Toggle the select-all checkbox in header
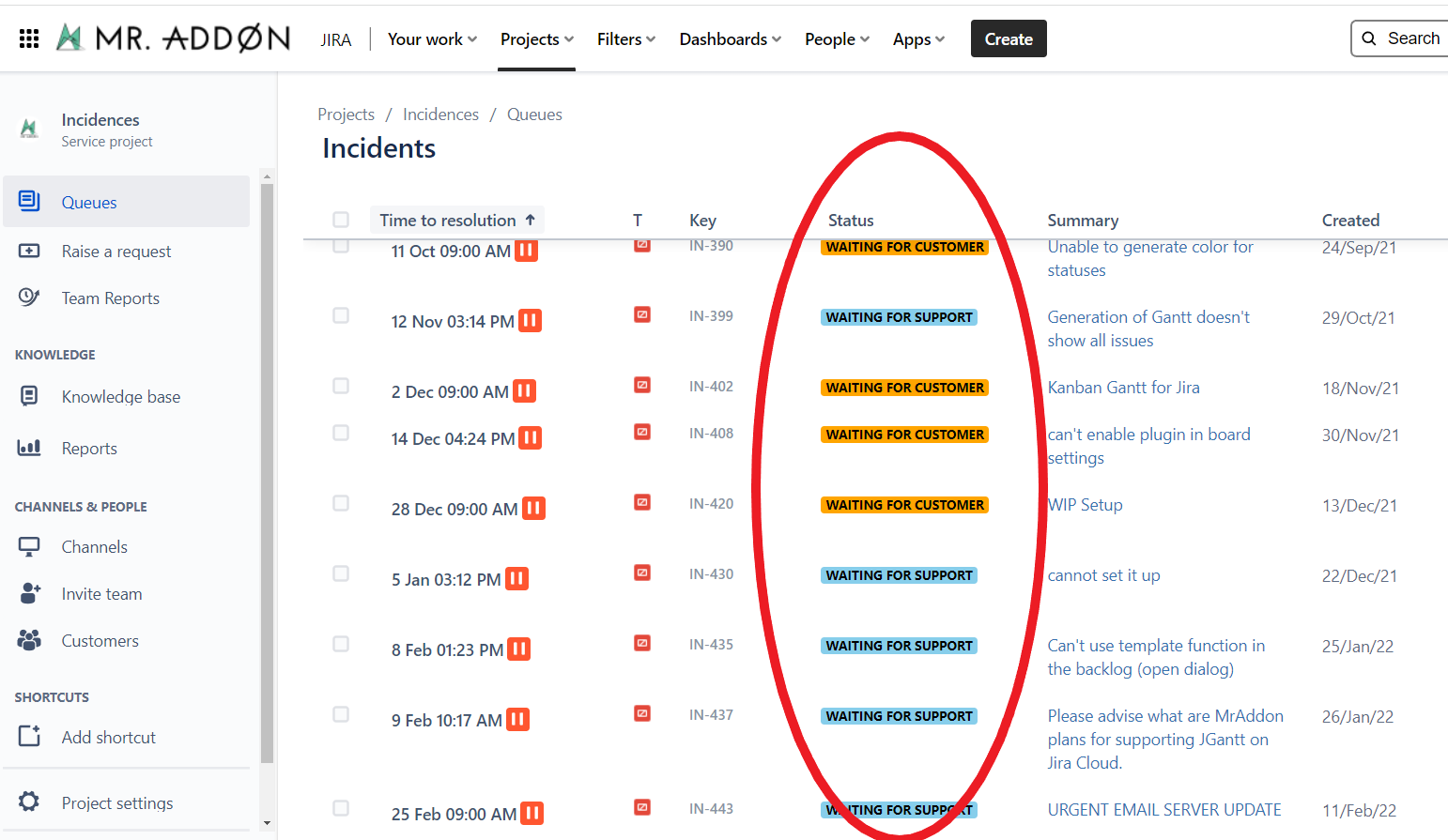Screen dimensions: 1448x840 [x=341, y=220]
